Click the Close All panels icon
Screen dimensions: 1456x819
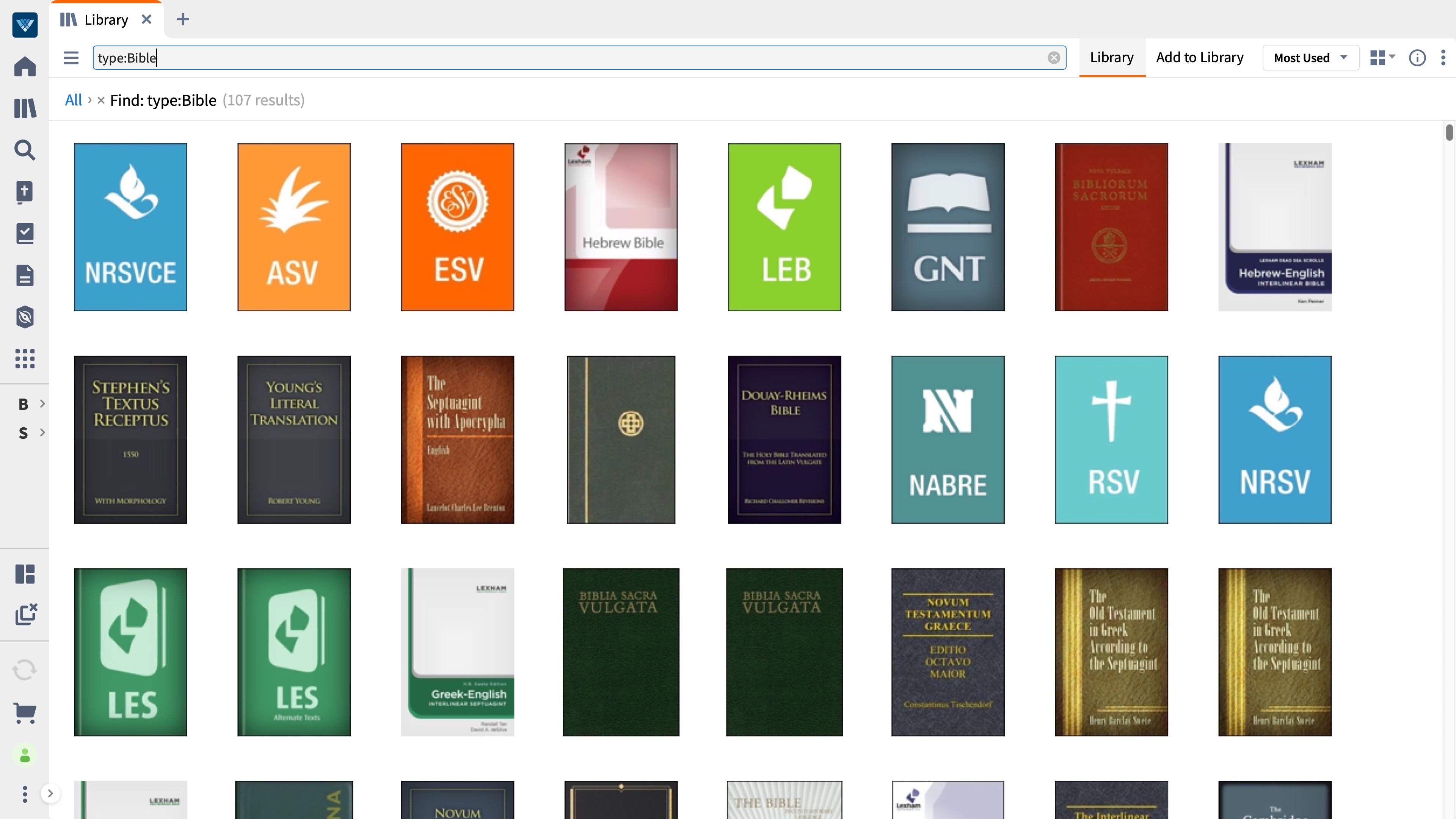click(26, 614)
